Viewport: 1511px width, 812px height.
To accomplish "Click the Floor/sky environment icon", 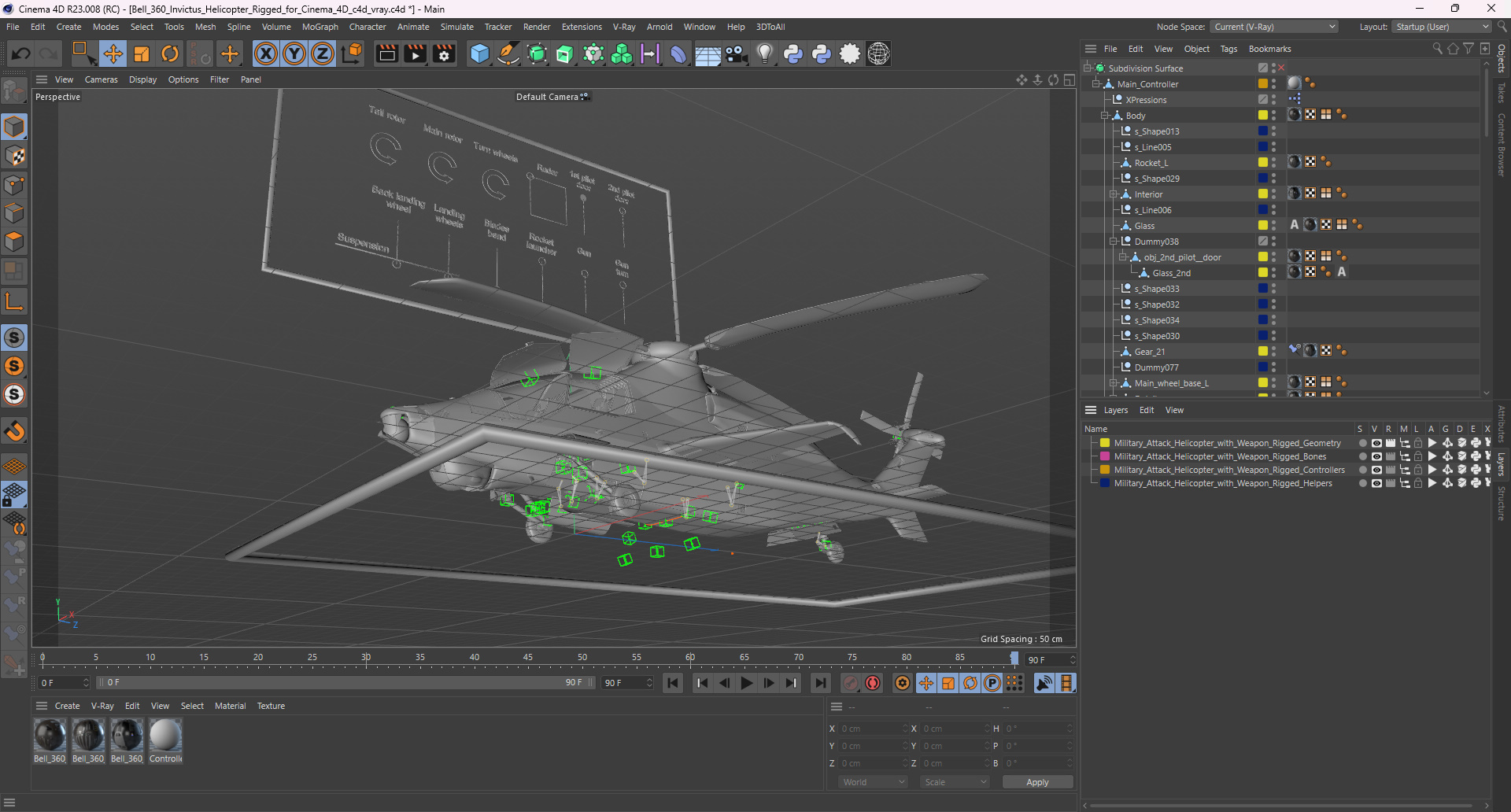I will click(x=707, y=54).
